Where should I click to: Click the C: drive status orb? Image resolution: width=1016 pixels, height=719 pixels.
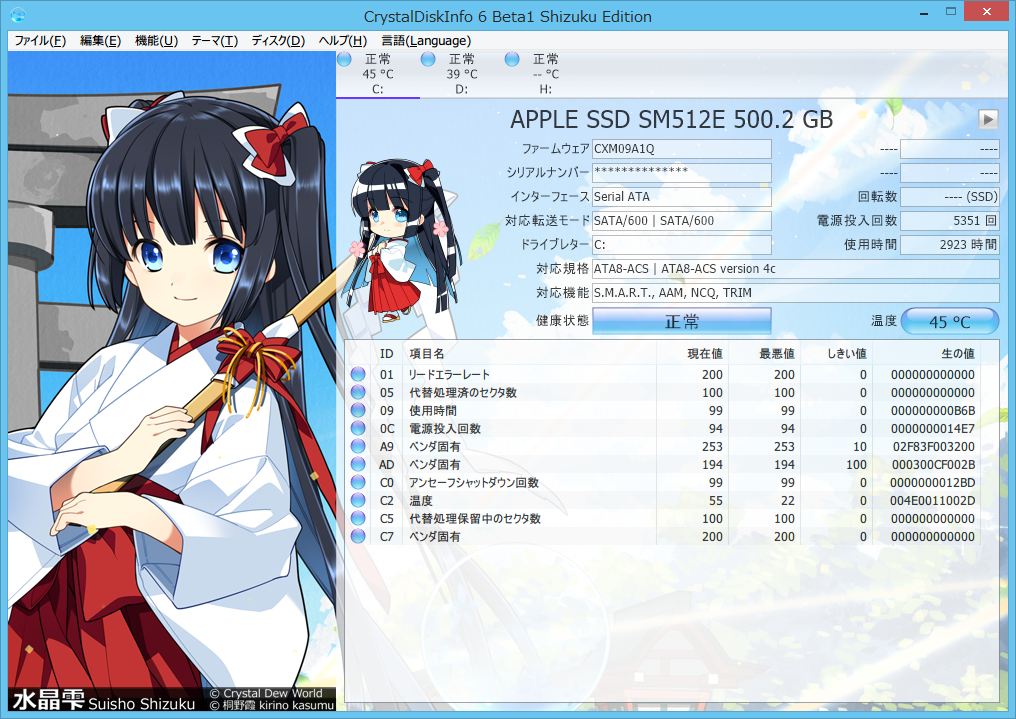tap(345, 60)
